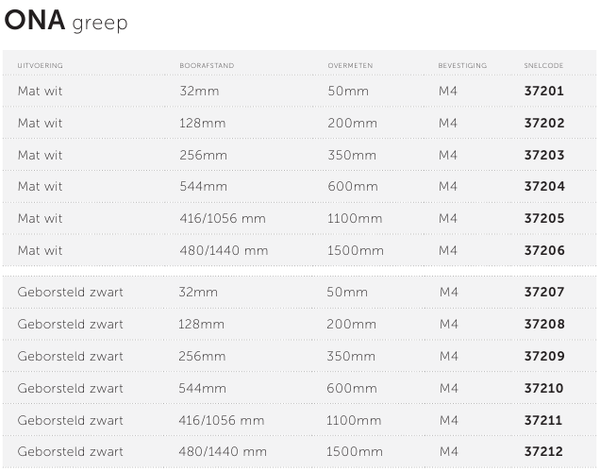Select the Overmeten column header
600x471 pixels.
(350, 66)
